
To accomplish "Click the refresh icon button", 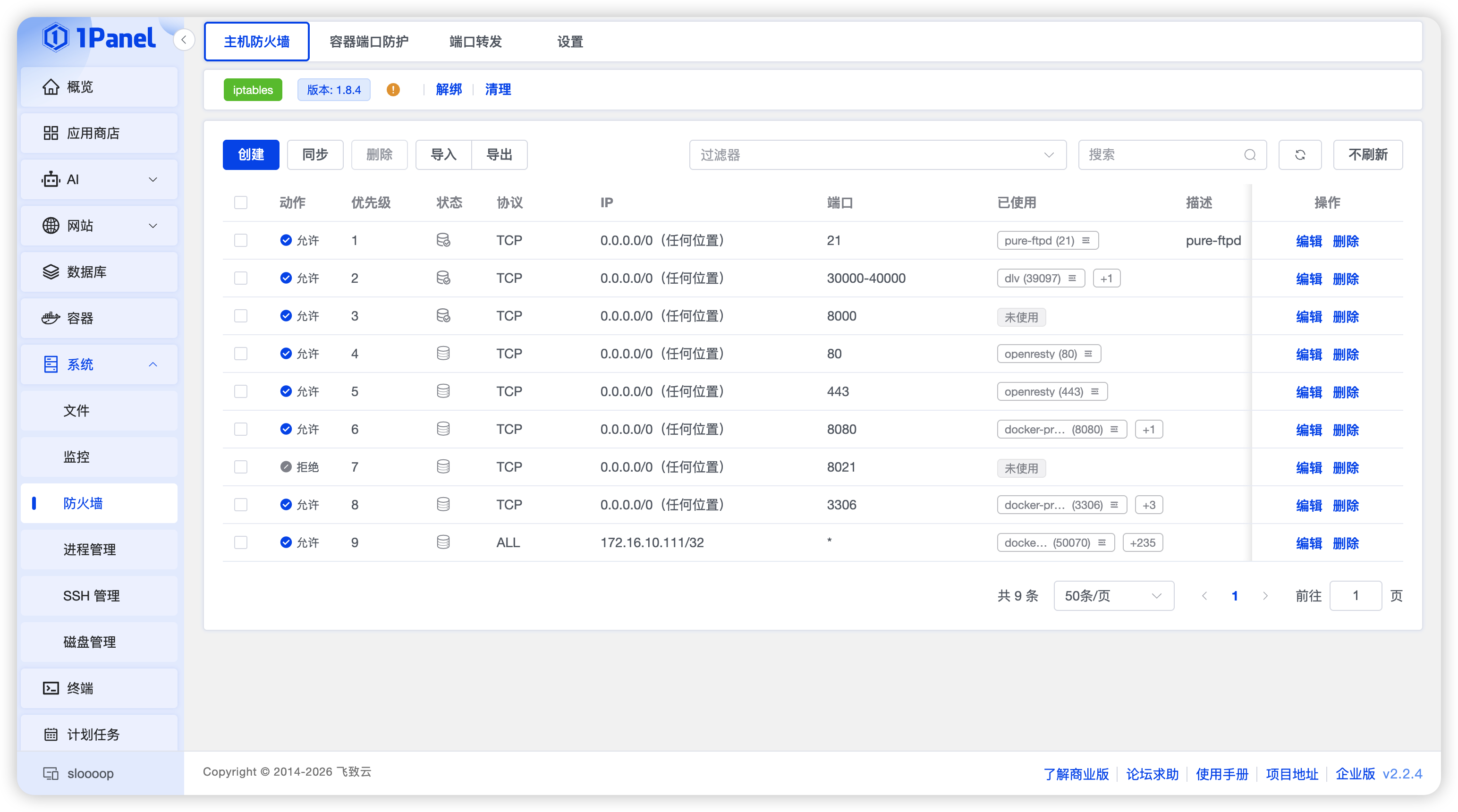I will [1300, 154].
